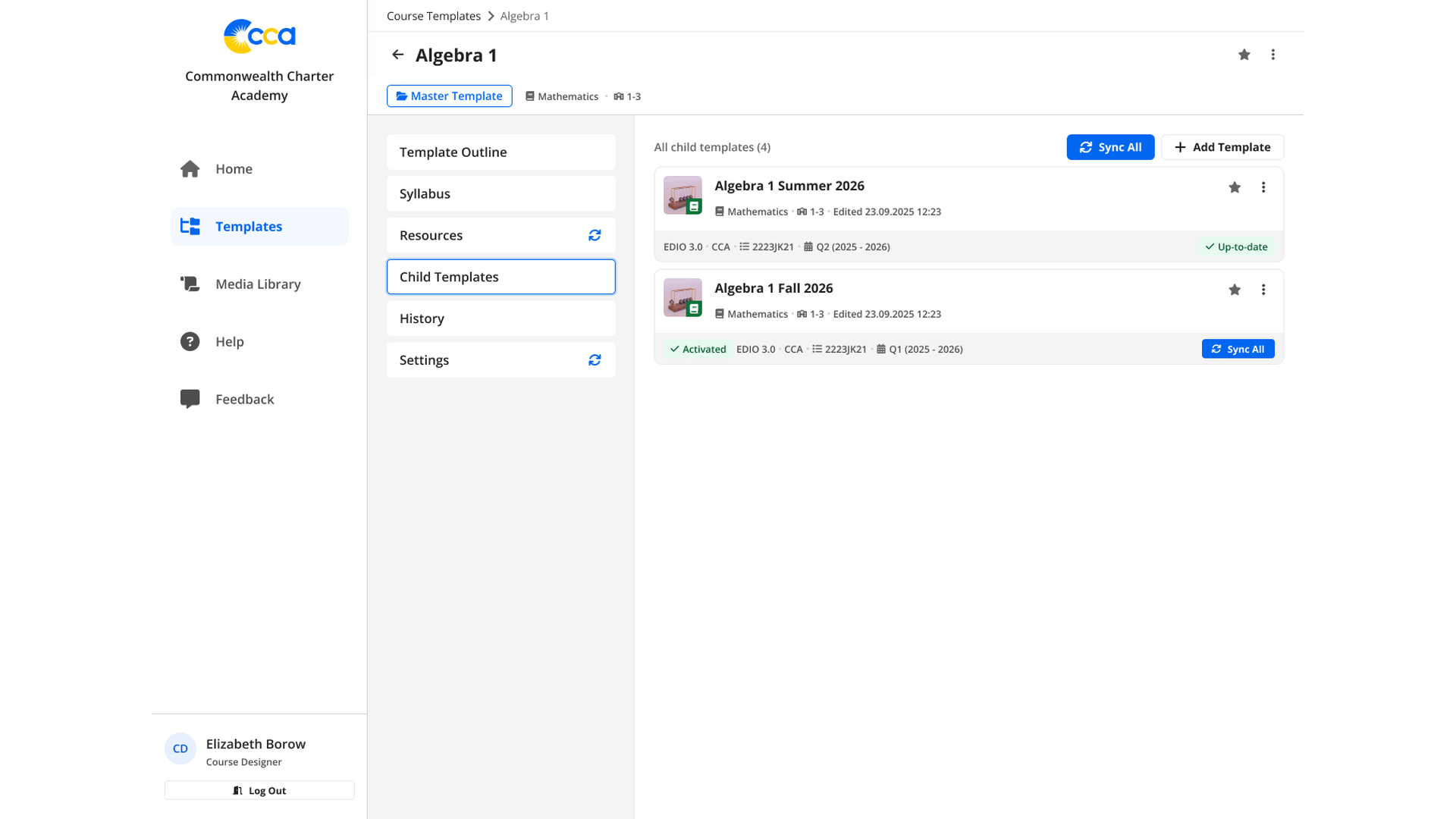Log out of the account

pyautogui.click(x=259, y=790)
